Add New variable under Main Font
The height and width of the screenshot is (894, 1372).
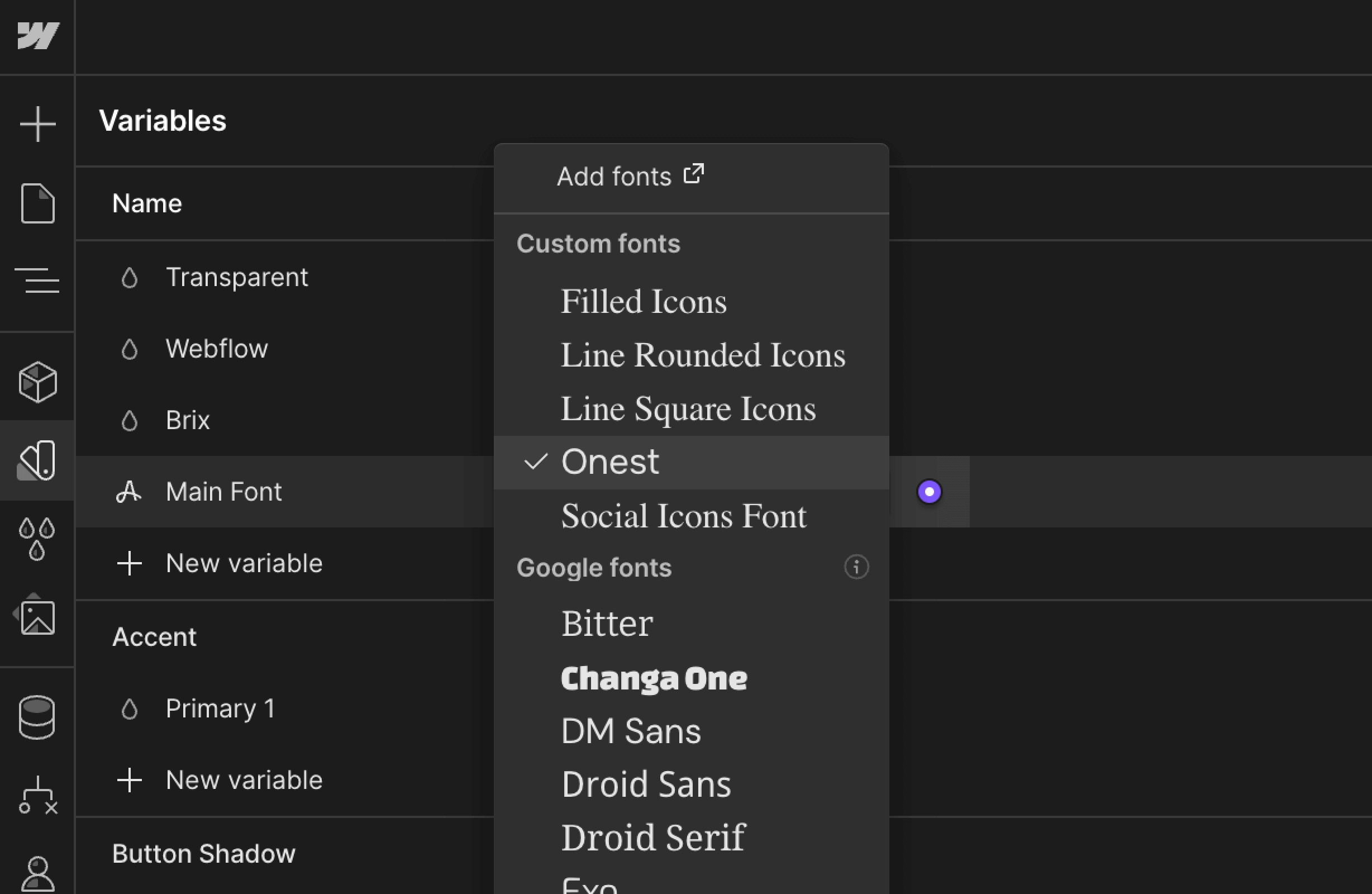pyautogui.click(x=243, y=564)
